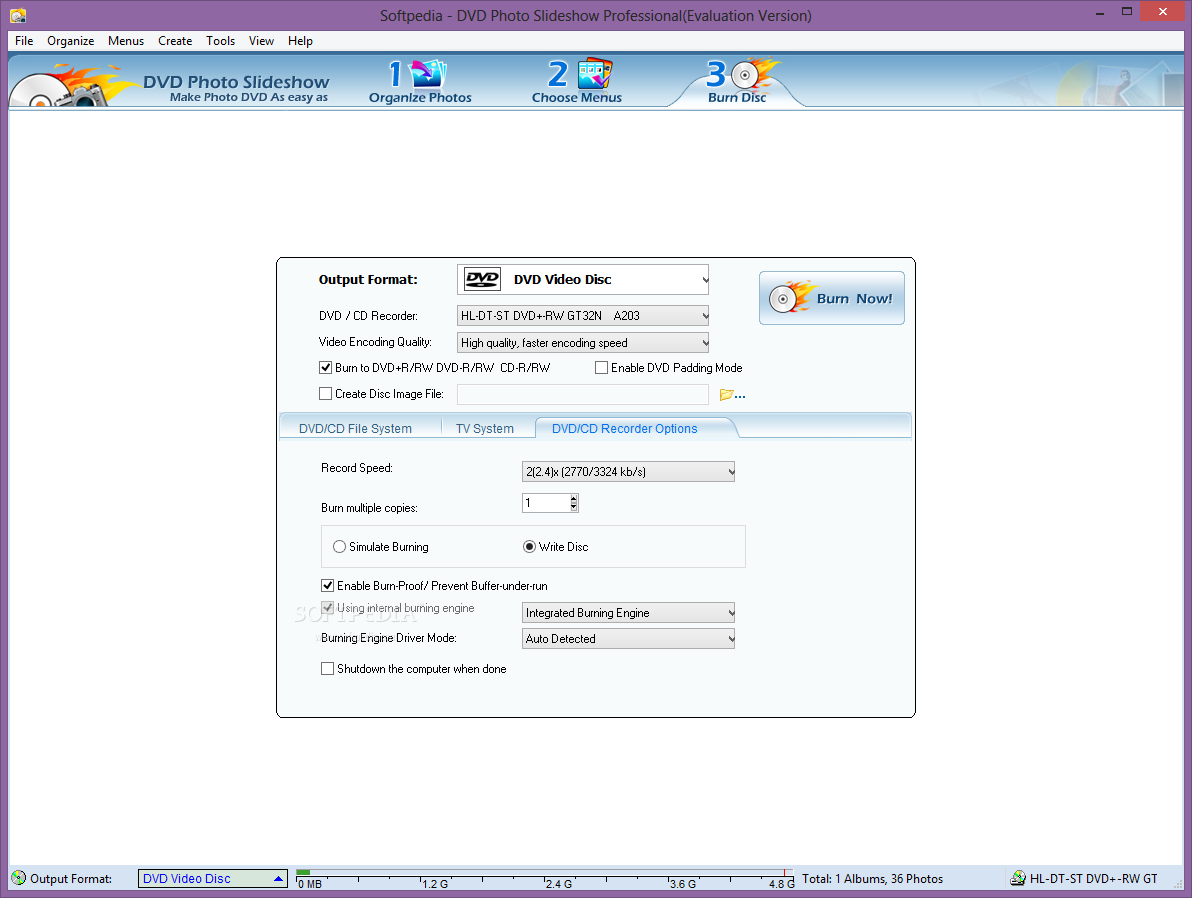
Task: Close the DVD Photo Slideshow window
Action: point(1162,11)
